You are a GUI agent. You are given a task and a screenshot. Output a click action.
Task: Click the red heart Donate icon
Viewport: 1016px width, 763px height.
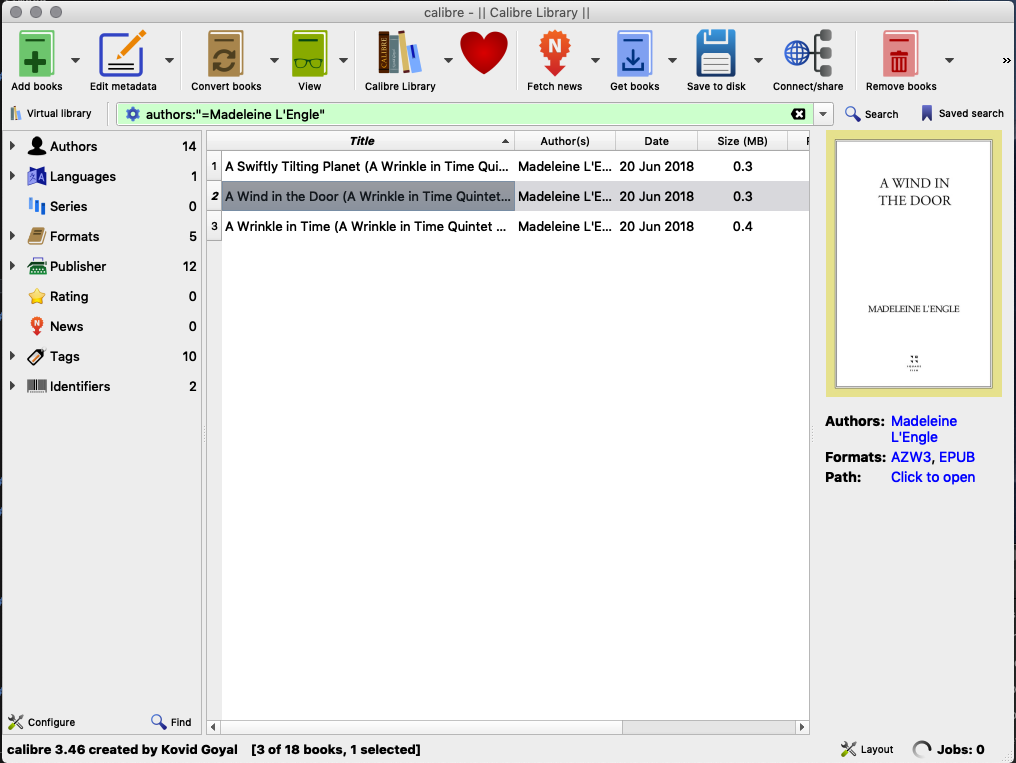[484, 54]
